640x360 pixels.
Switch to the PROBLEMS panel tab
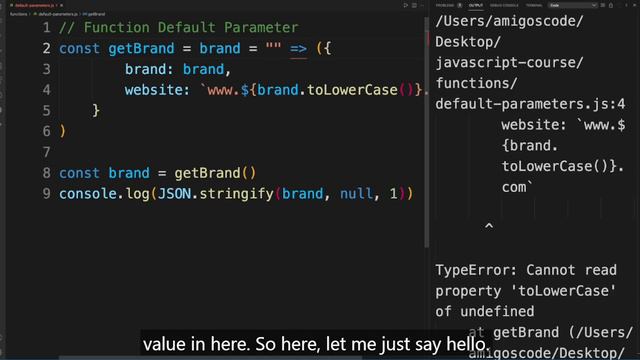pos(445,5)
